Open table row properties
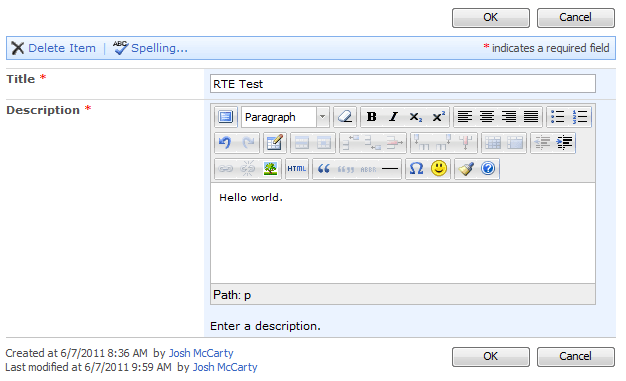The width and height of the screenshot is (626, 381). pyautogui.click(x=301, y=143)
